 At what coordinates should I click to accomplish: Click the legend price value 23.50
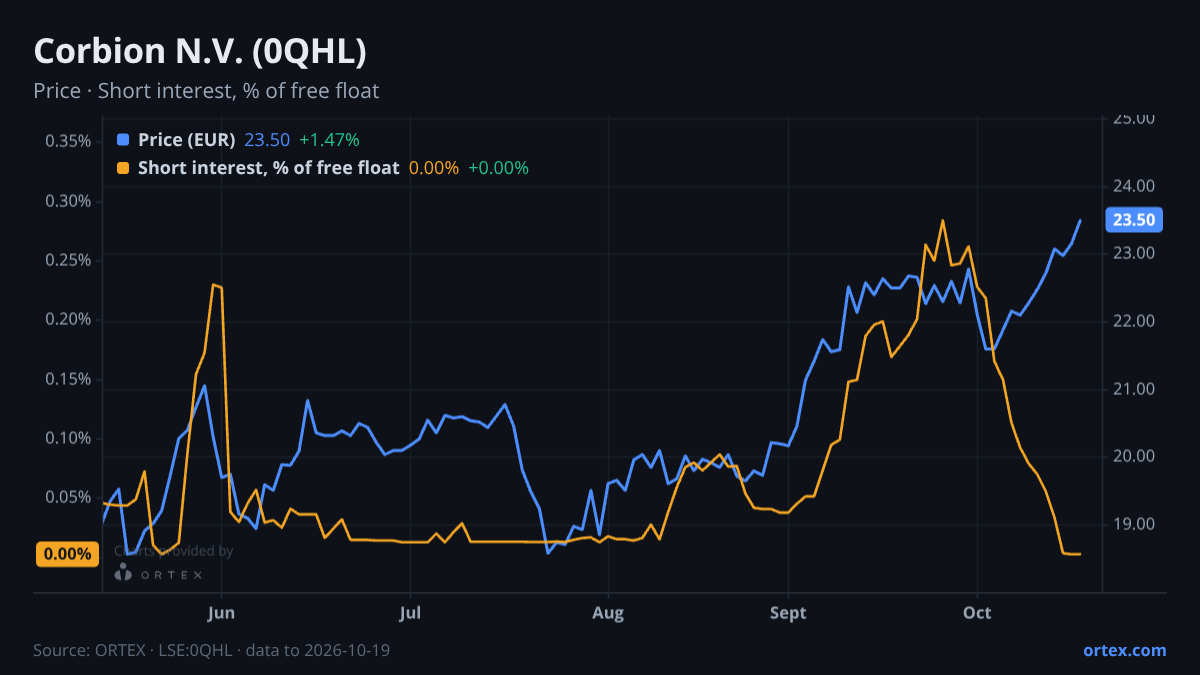pos(267,140)
